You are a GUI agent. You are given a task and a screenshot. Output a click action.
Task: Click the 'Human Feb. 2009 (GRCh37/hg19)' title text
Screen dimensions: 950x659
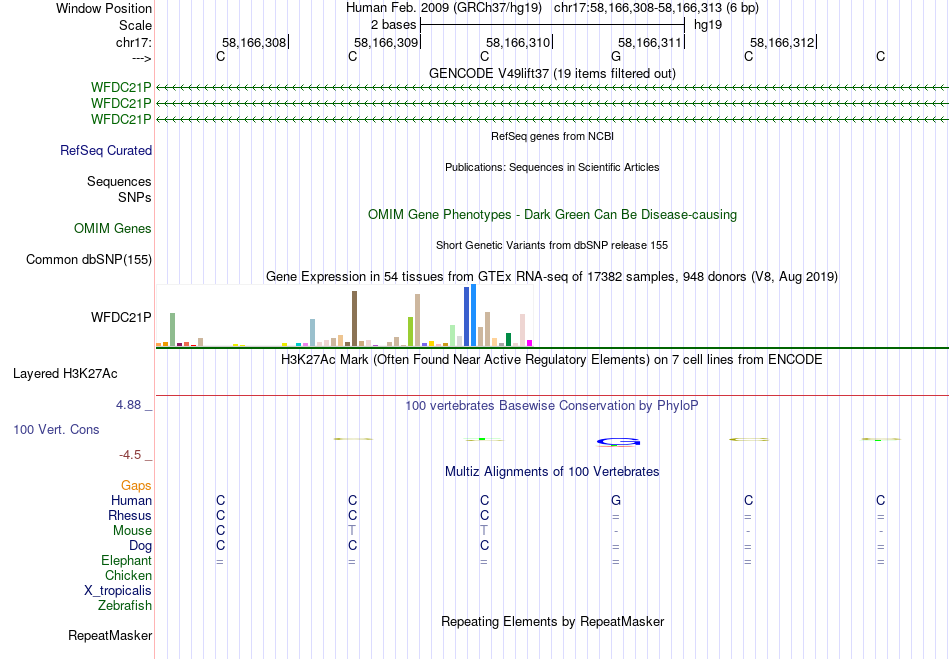tap(443, 8)
